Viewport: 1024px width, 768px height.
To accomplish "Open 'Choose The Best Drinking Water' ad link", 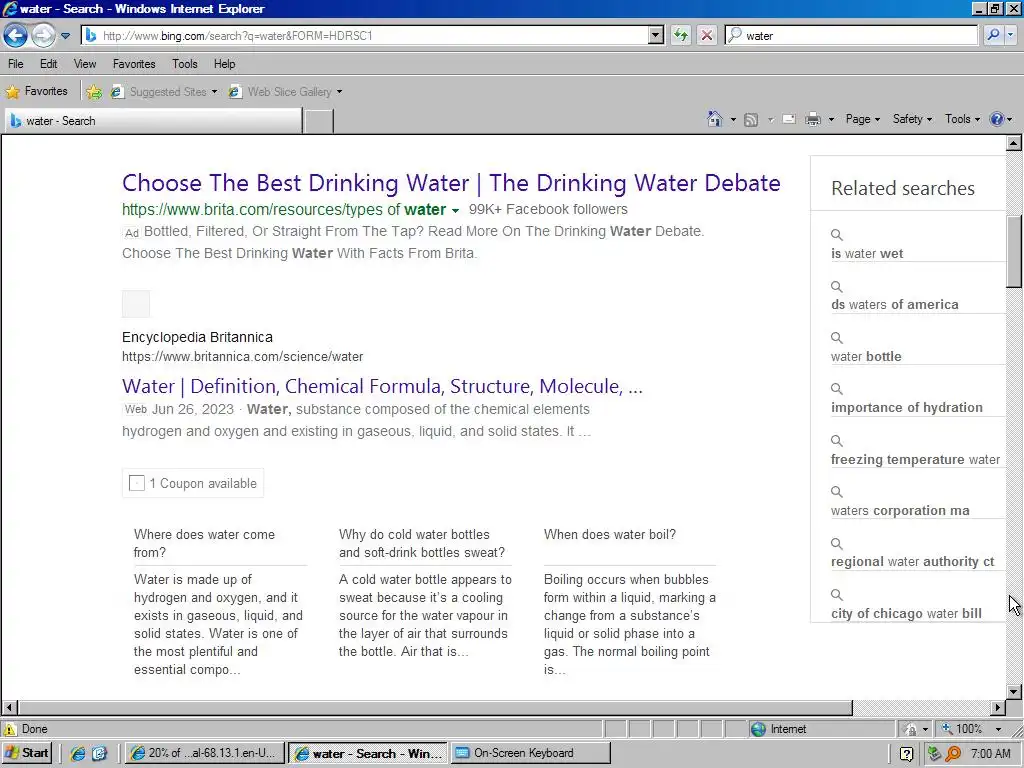I will pyautogui.click(x=451, y=183).
